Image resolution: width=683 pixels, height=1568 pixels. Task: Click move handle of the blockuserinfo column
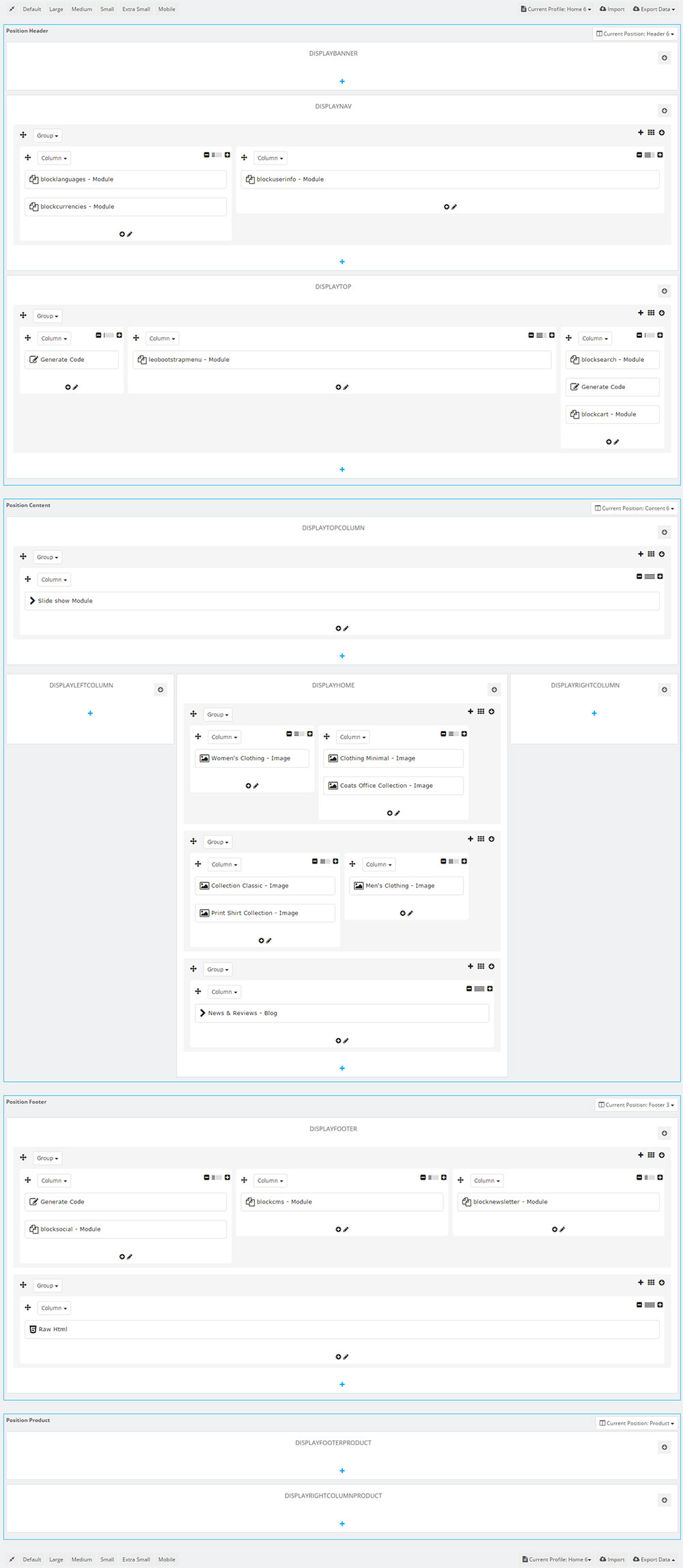[x=244, y=158]
